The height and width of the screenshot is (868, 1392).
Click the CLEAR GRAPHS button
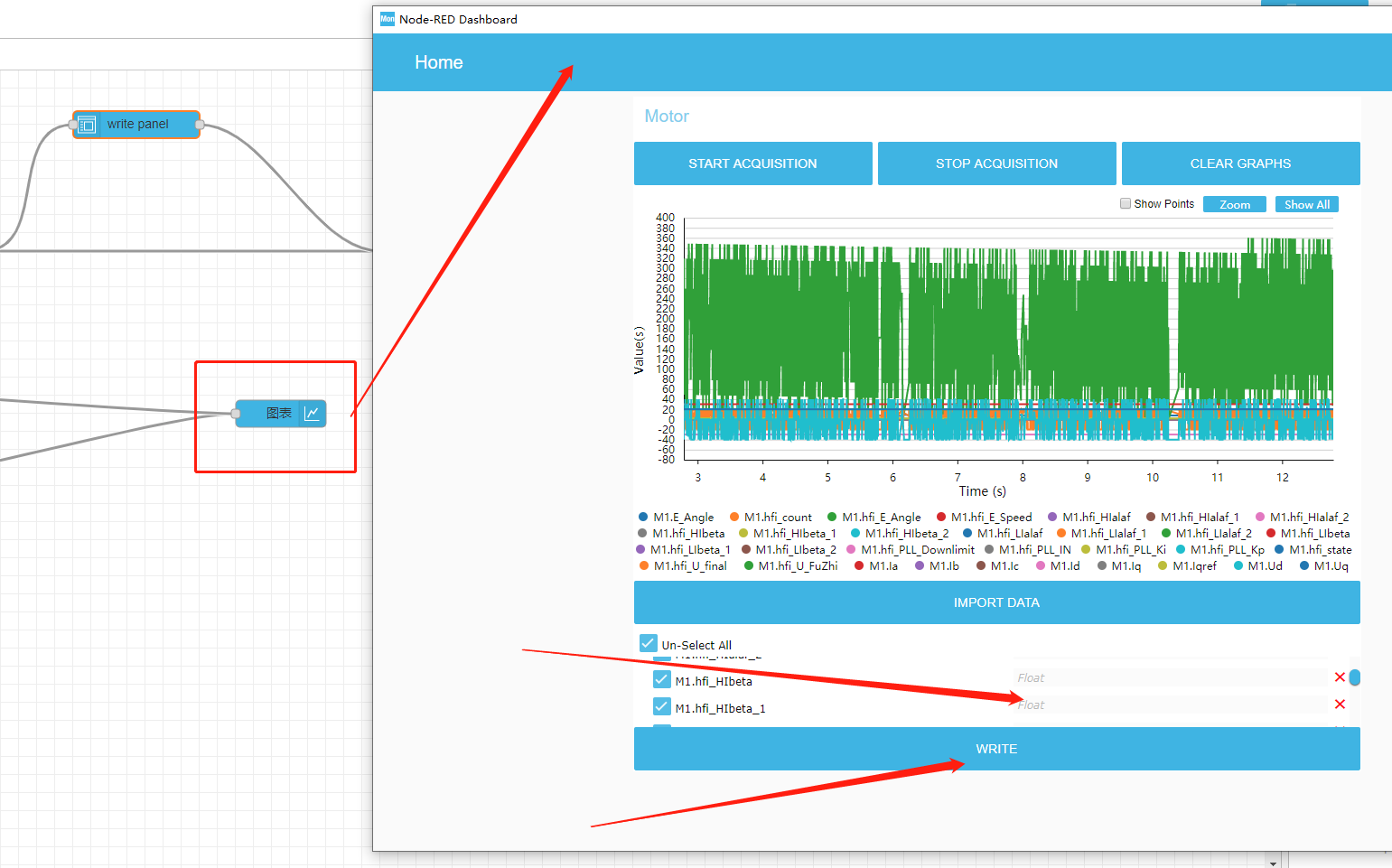1240,163
